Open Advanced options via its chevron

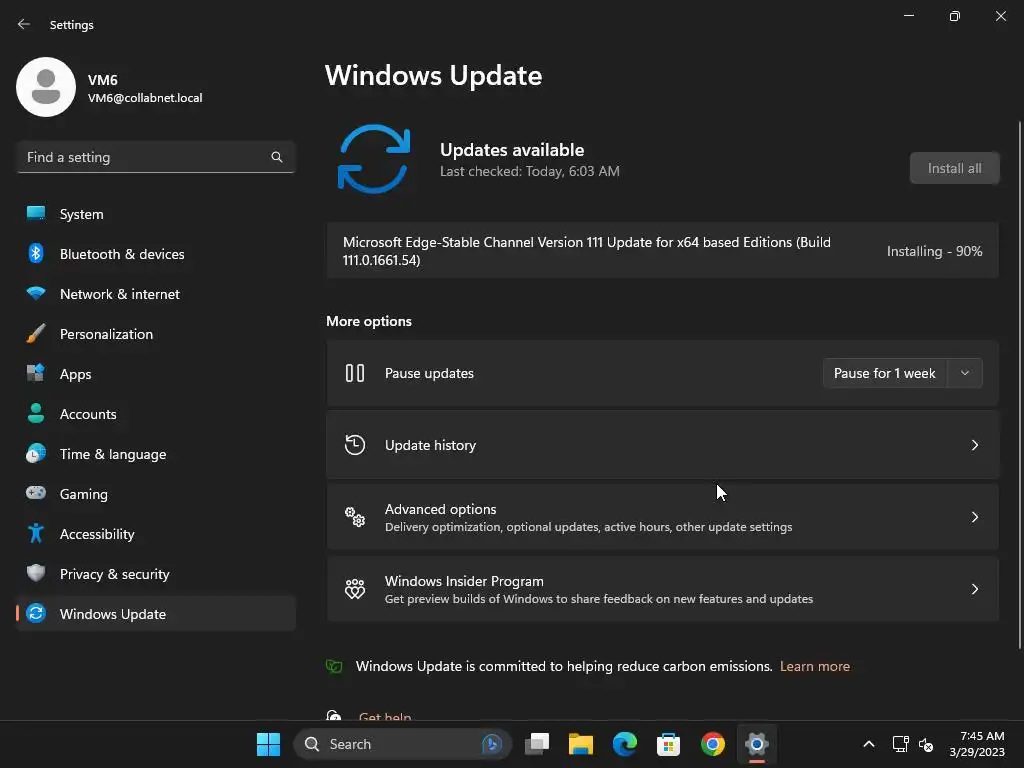(x=974, y=517)
